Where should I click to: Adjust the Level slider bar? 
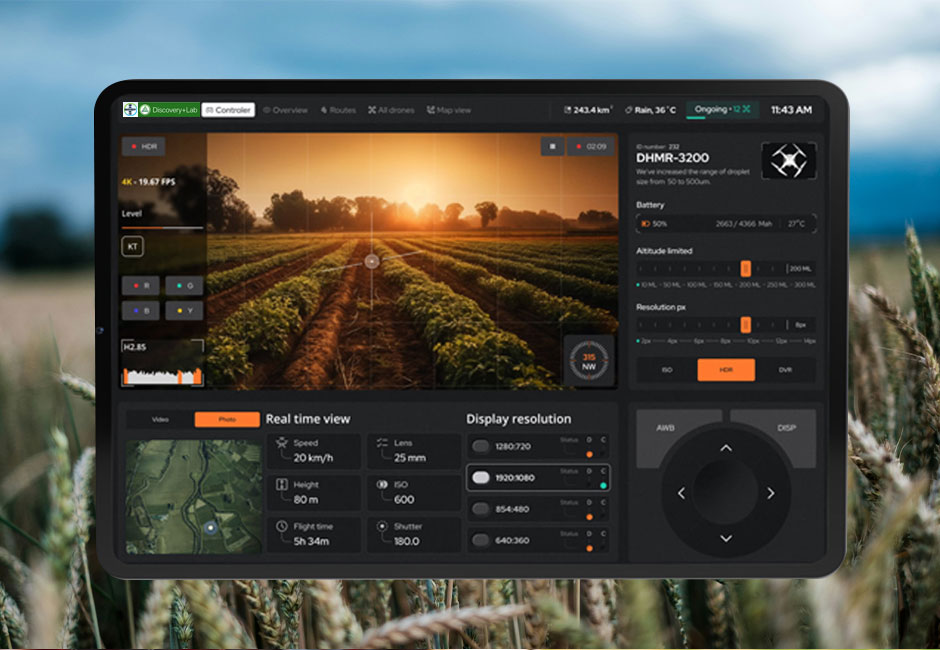coord(162,228)
